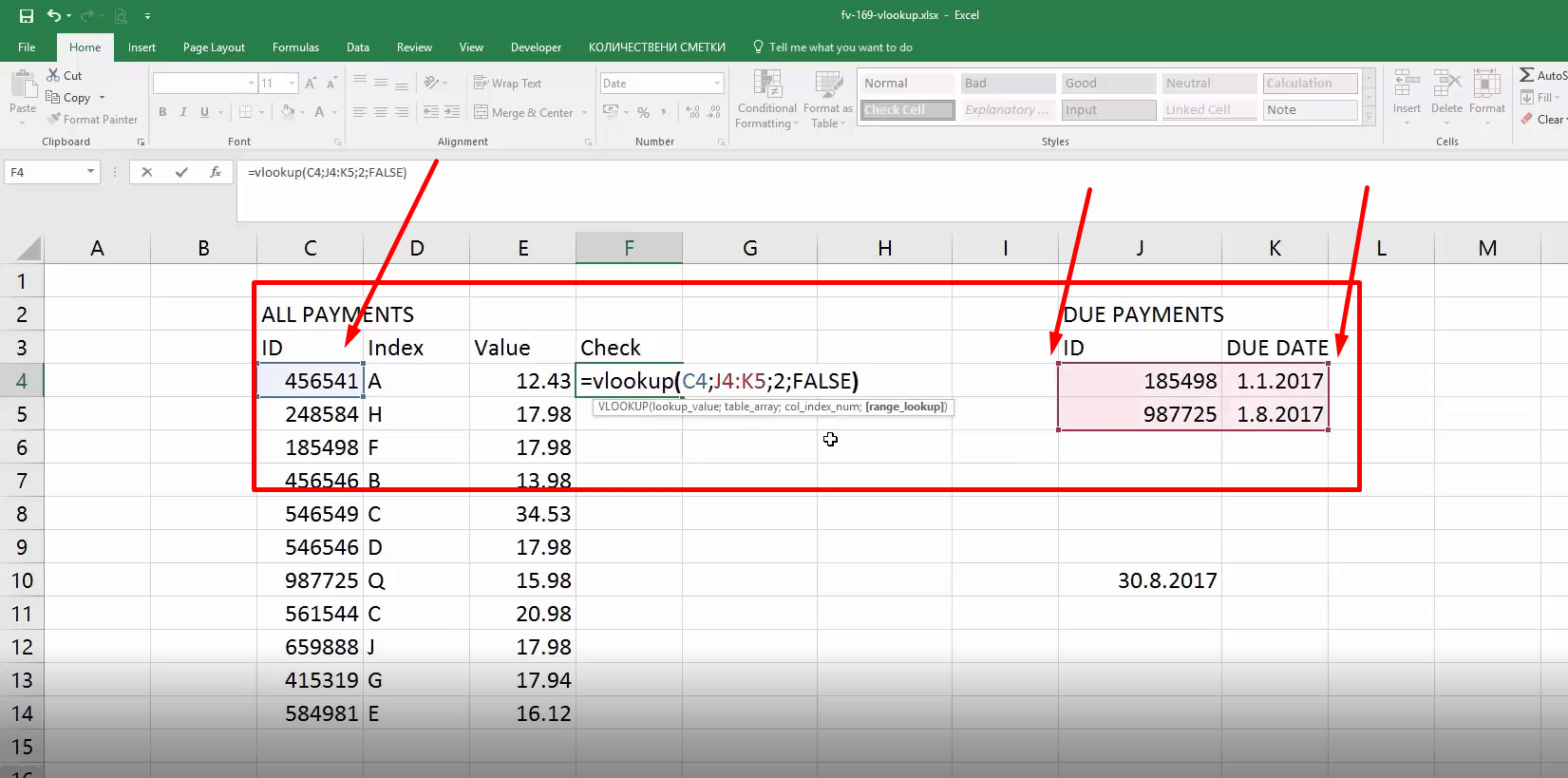This screenshot has height=778, width=1568.
Task: Expand the Name Box dropdown arrow
Action: tap(90, 172)
